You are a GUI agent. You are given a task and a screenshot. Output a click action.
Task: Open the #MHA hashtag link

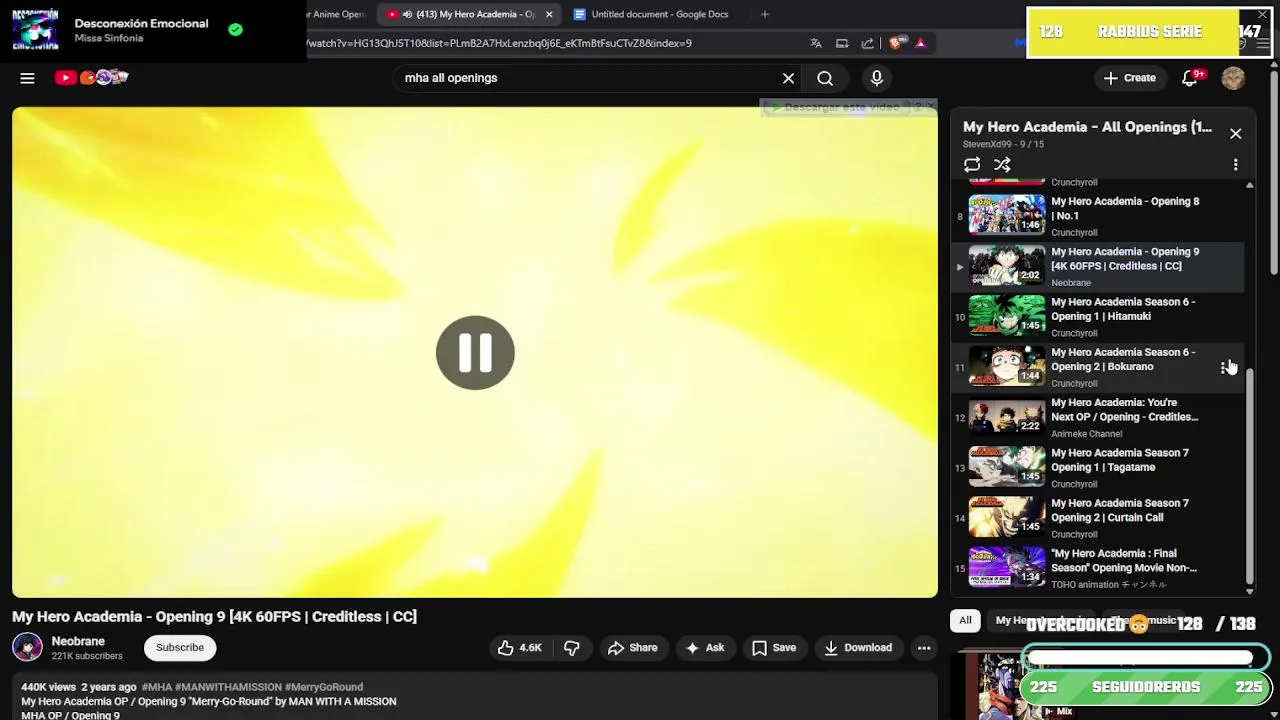click(x=156, y=687)
